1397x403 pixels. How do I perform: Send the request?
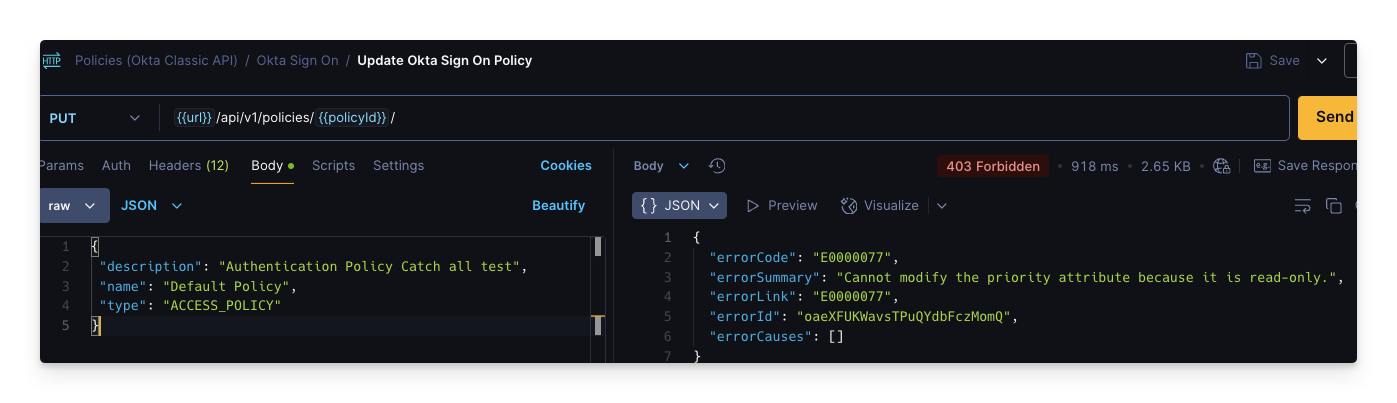point(1327,117)
